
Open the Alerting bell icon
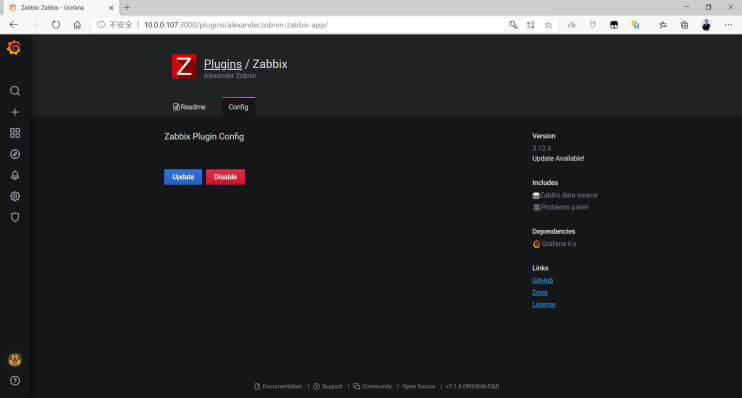[x=15, y=175]
